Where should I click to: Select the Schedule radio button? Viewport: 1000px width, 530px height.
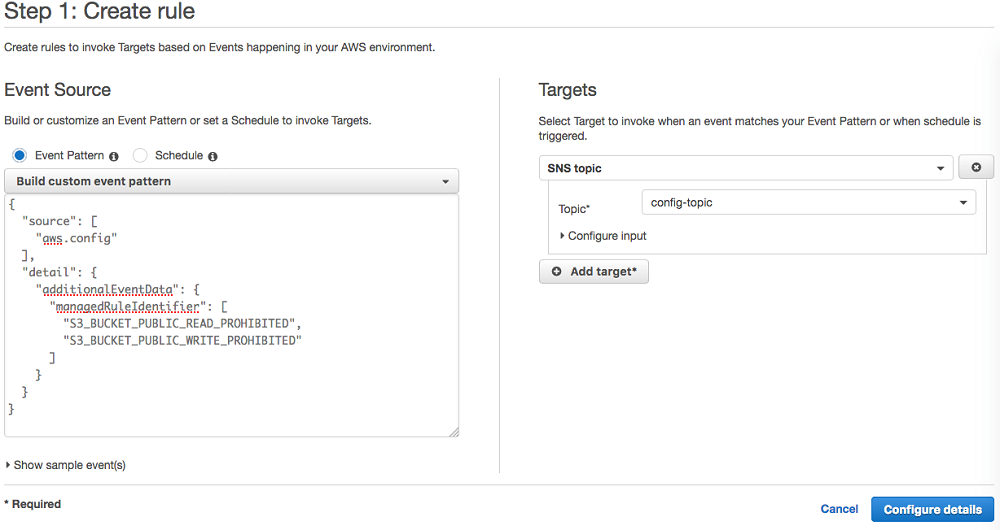click(x=140, y=156)
